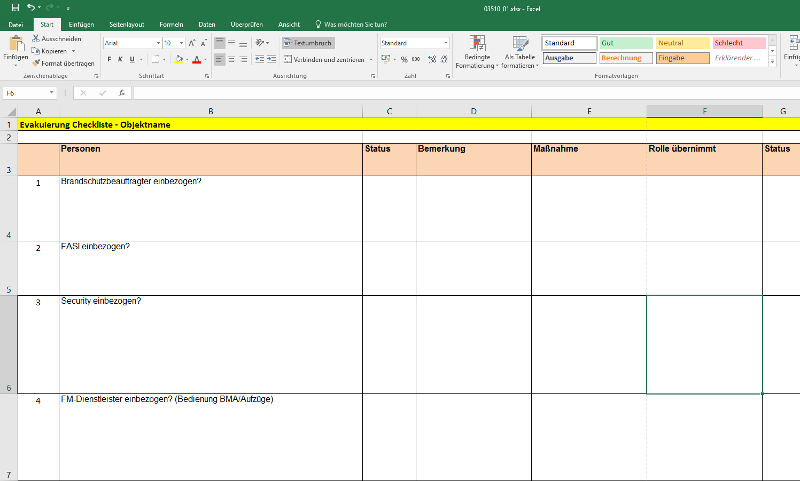Click the Save icon in title bar
Image resolution: width=800 pixels, height=481 pixels.
(15, 7)
